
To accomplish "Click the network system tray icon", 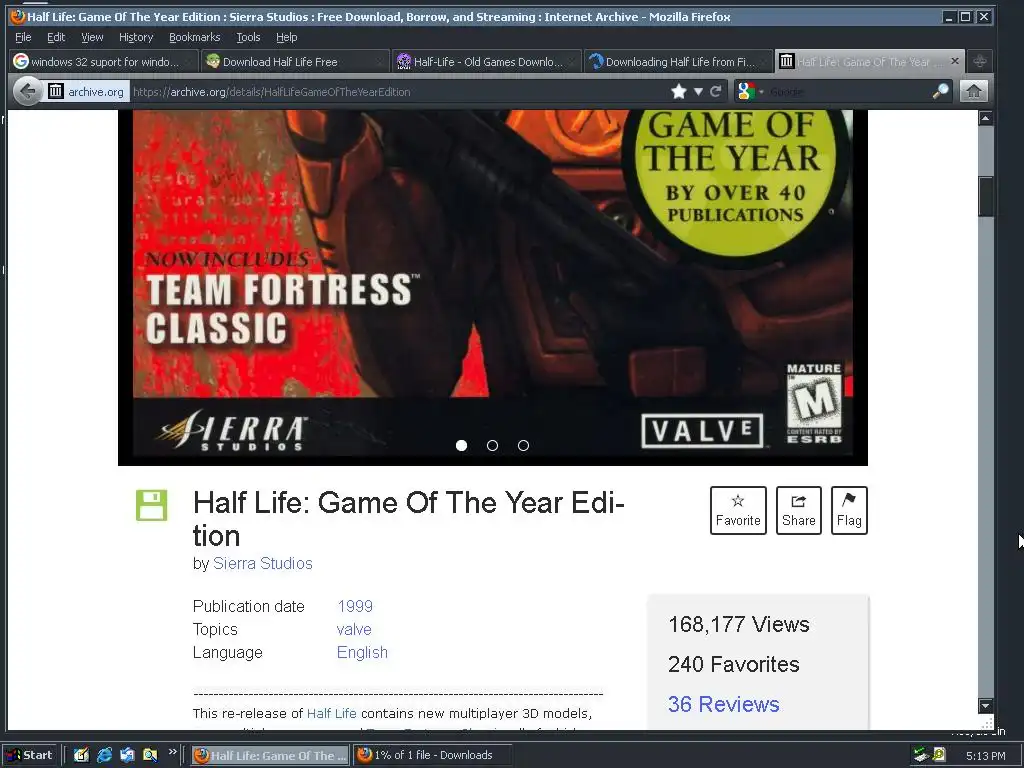I will pyautogui.click(x=921, y=755).
